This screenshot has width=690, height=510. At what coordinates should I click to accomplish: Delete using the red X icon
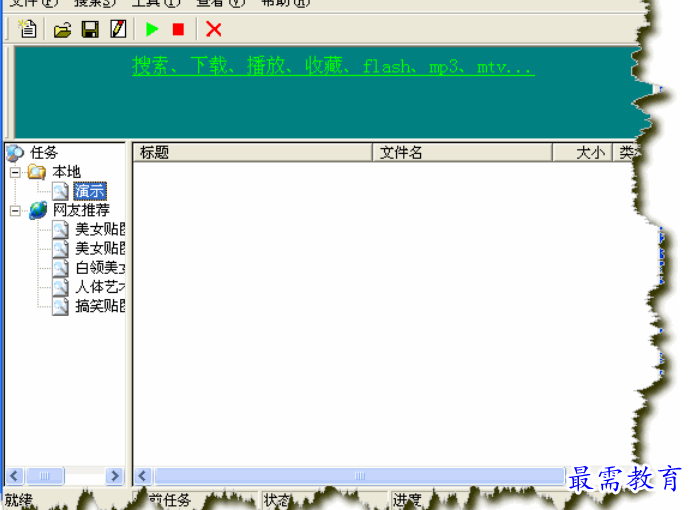pos(213,29)
